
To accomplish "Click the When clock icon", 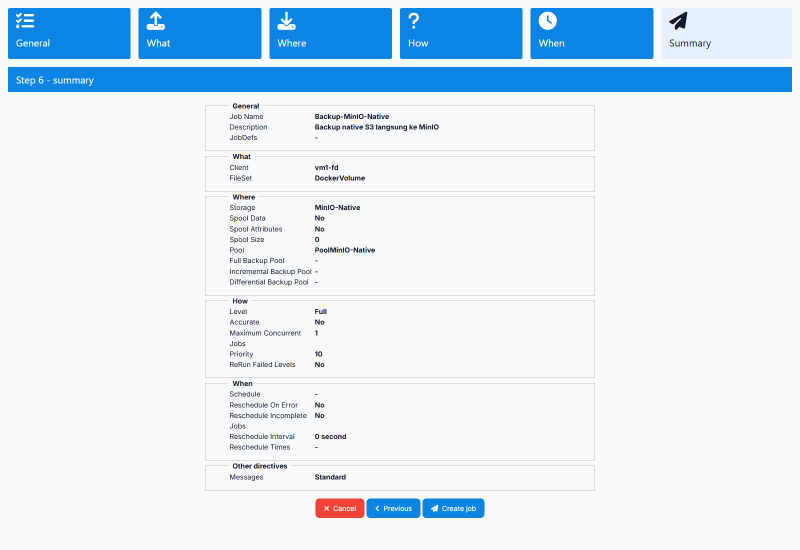I will 547,21.
